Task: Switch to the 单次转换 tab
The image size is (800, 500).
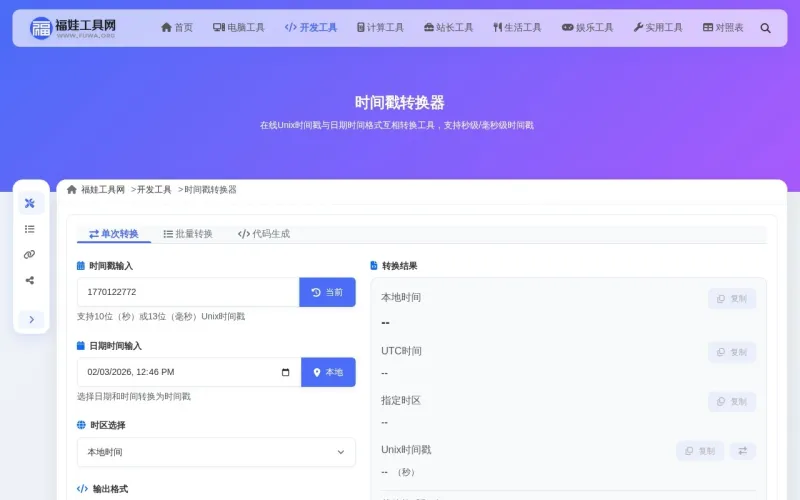Action: (114, 234)
